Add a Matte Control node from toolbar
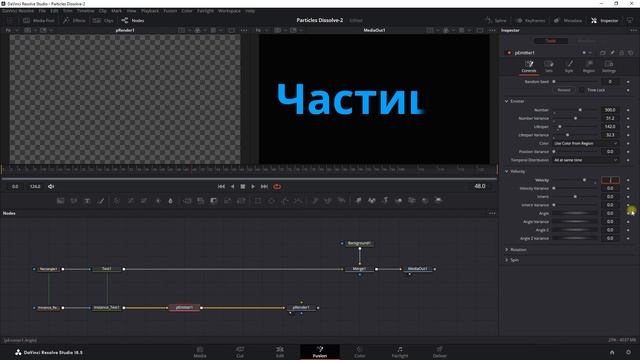 (x=214, y=201)
